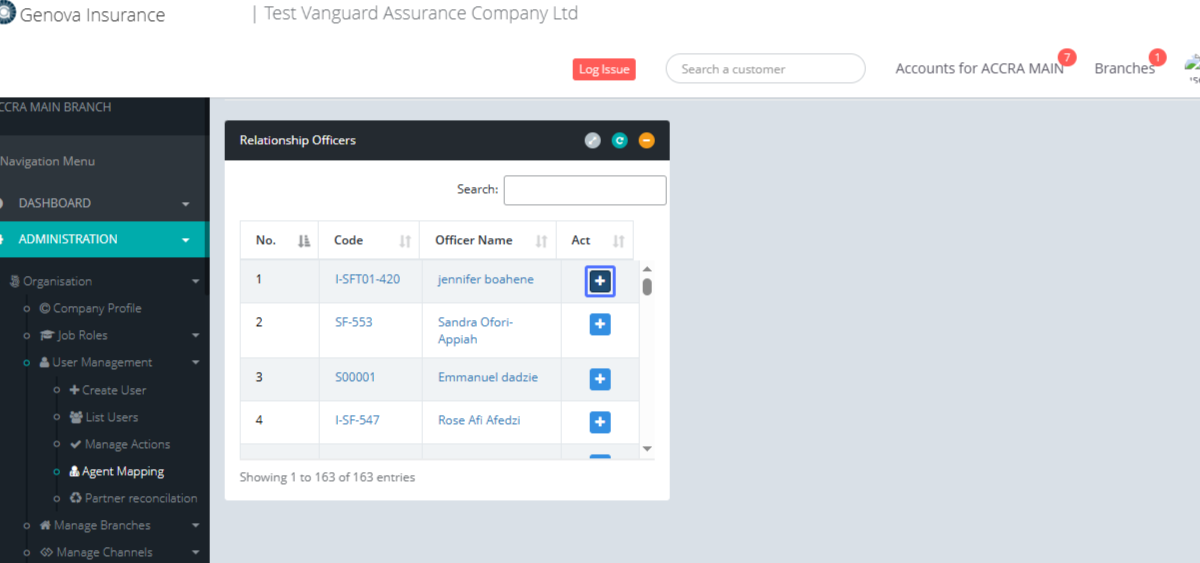Click the expand panel icon in Relationship Officers header
The width and height of the screenshot is (1200, 563).
pos(593,141)
